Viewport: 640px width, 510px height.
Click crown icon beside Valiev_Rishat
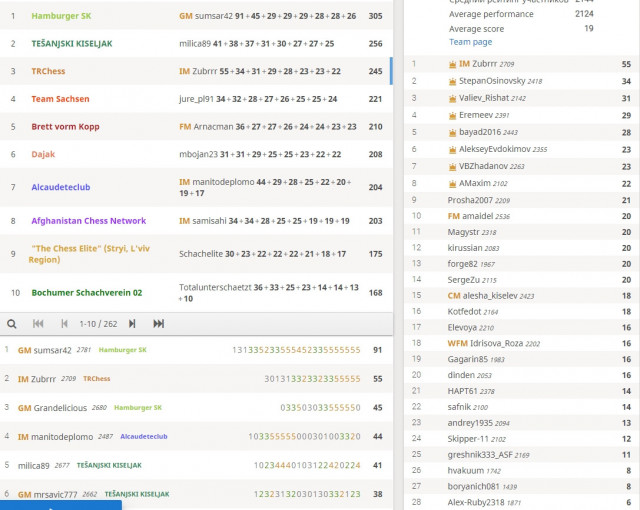452,98
